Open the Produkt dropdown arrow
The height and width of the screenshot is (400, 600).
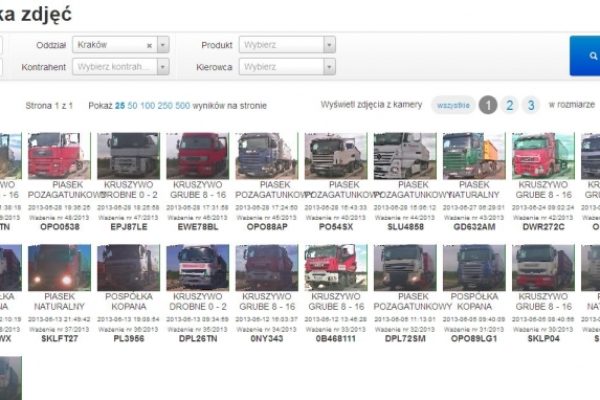(x=329, y=45)
